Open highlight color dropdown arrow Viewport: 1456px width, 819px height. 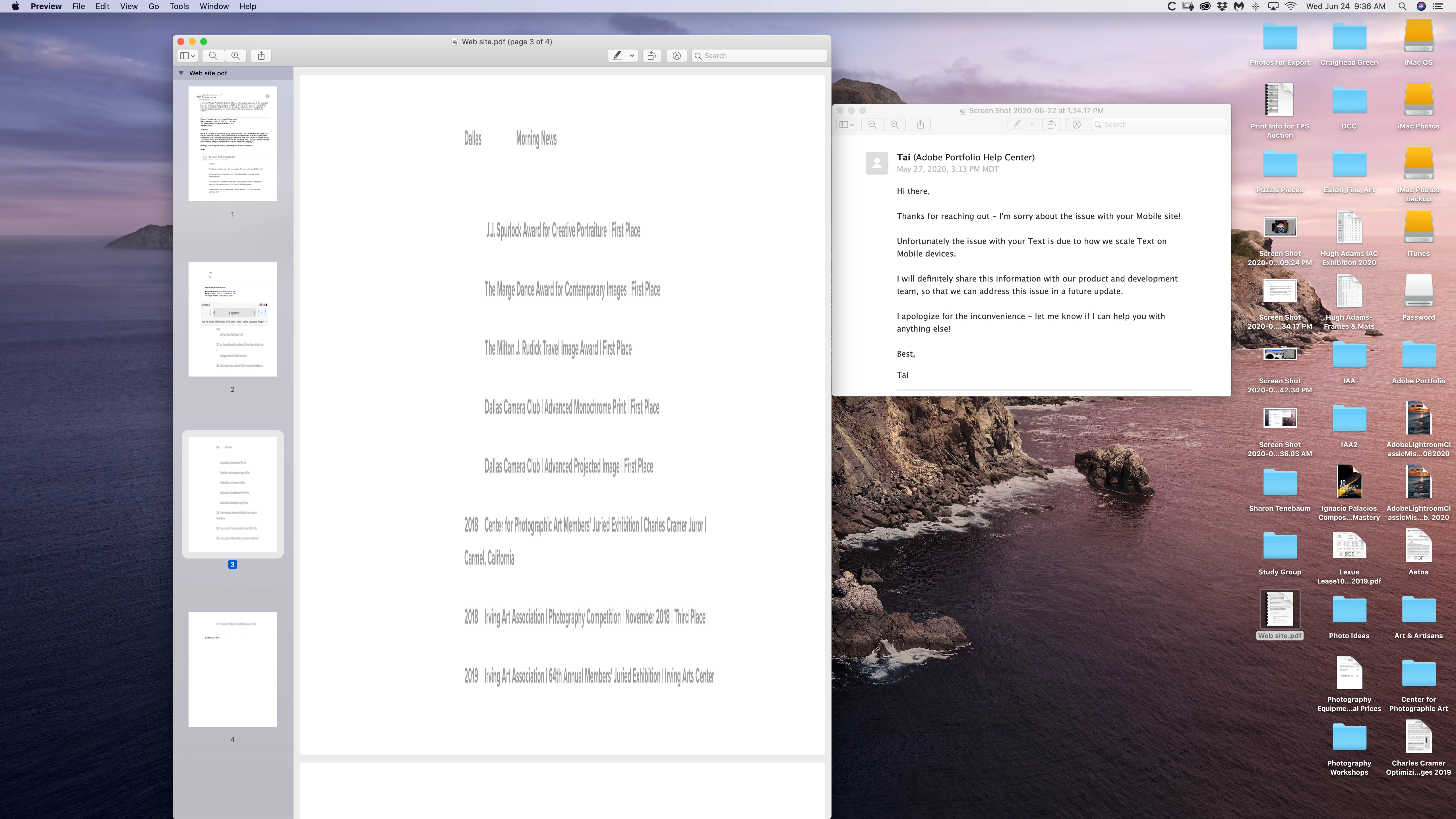[x=632, y=55]
